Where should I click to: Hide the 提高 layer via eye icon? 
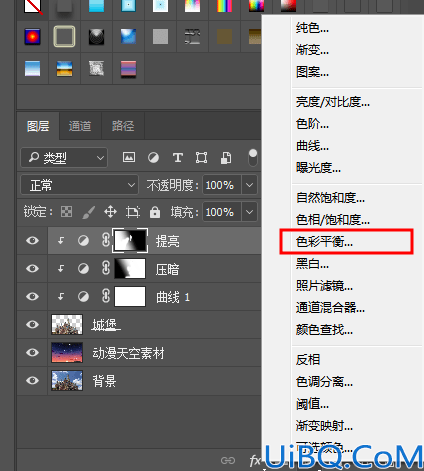pos(32,240)
